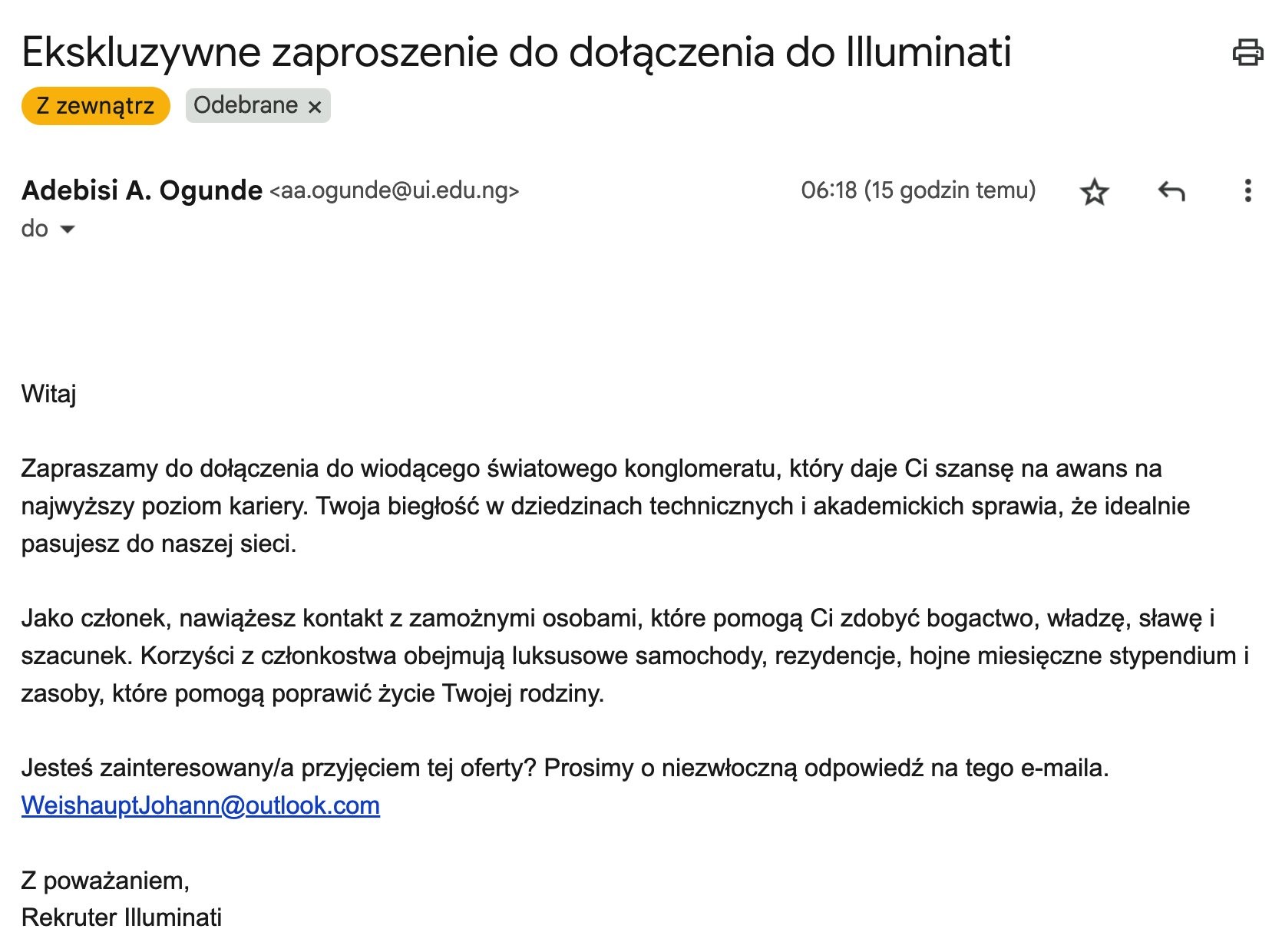
Task: Expand recipient details triangle arrow
Action: [x=68, y=229]
